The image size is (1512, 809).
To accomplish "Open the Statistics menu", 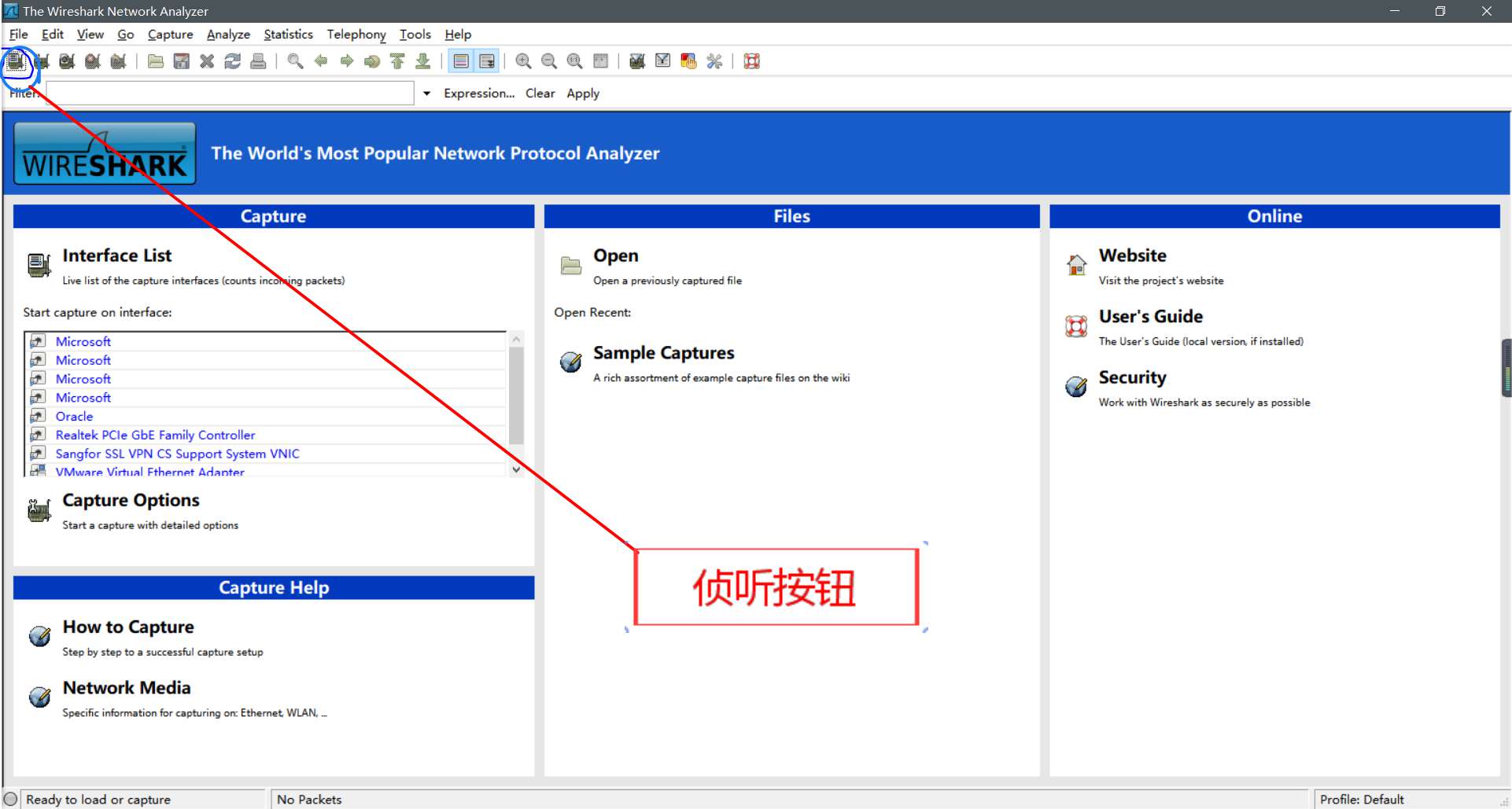I will click(288, 35).
